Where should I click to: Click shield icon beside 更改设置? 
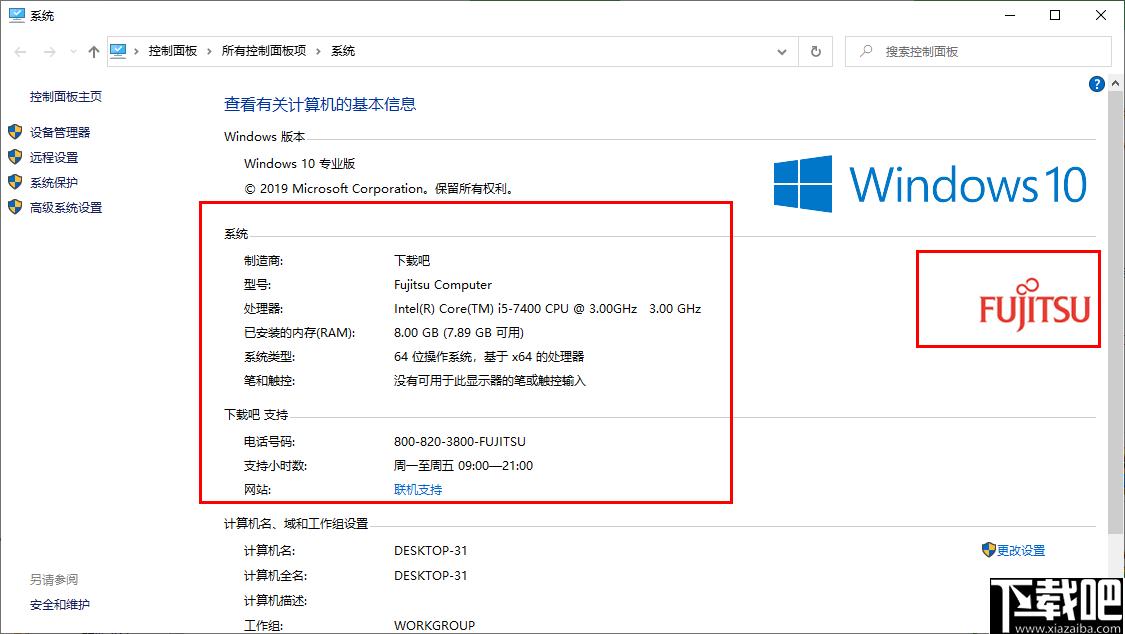coord(989,550)
